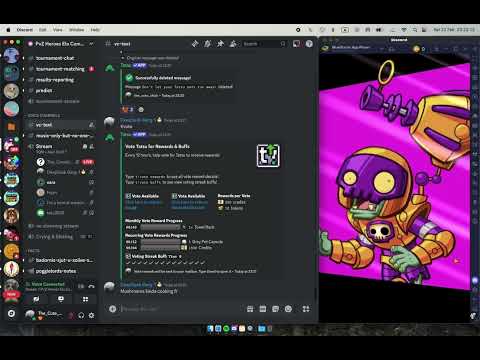Click the plus attach button in message bar
This screenshot has width=480, height=360.
pos(113,309)
